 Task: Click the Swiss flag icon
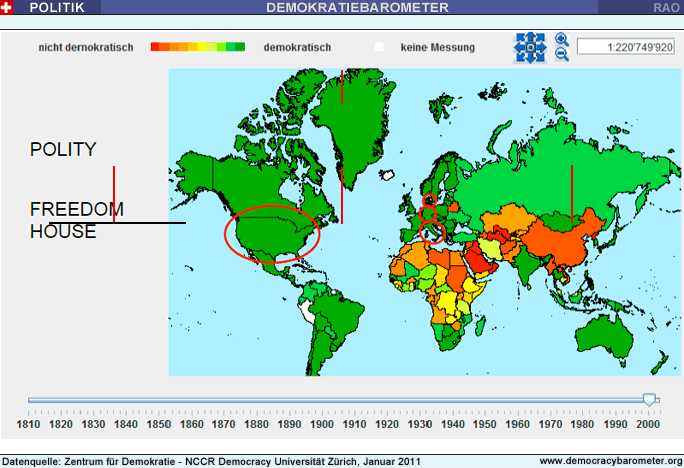pos(8,7)
